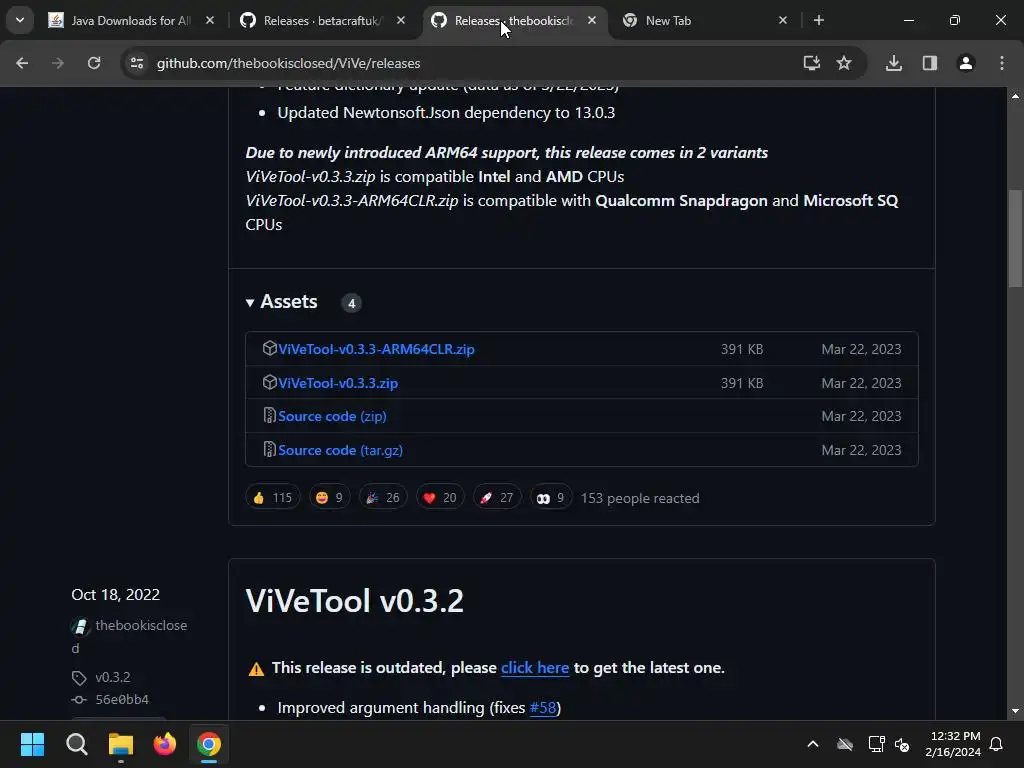Close the thebookisclosed Releases tab
This screenshot has width=1024, height=768.
[592, 20]
